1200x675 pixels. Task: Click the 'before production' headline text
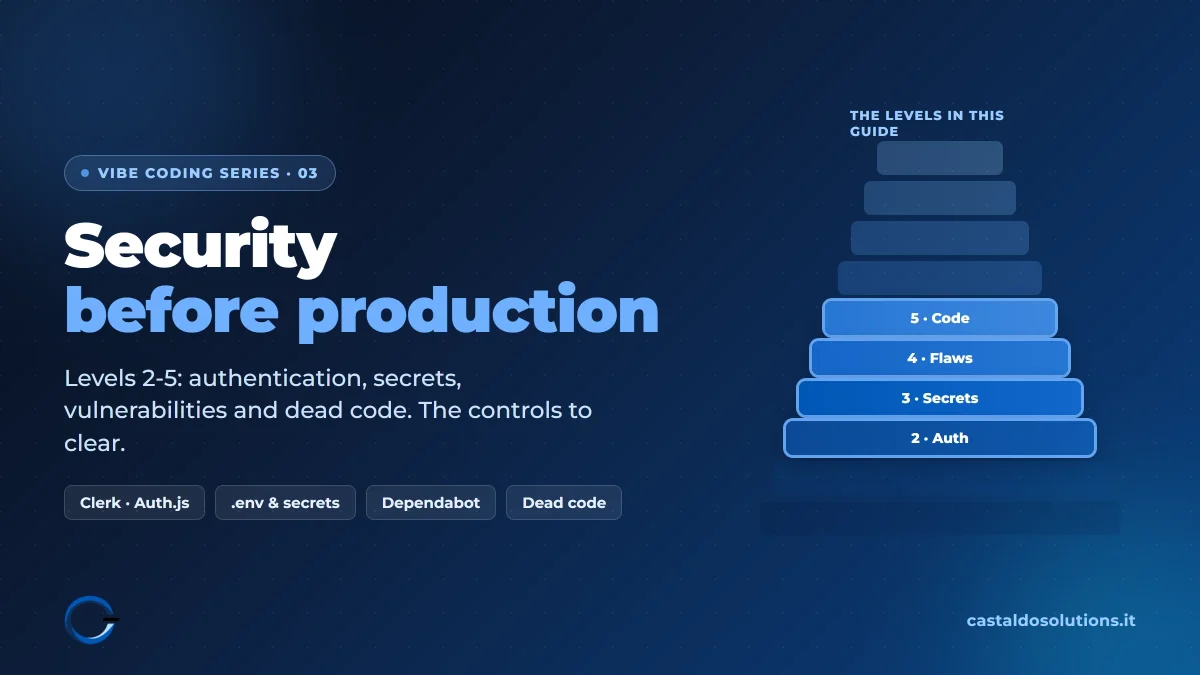pos(362,310)
